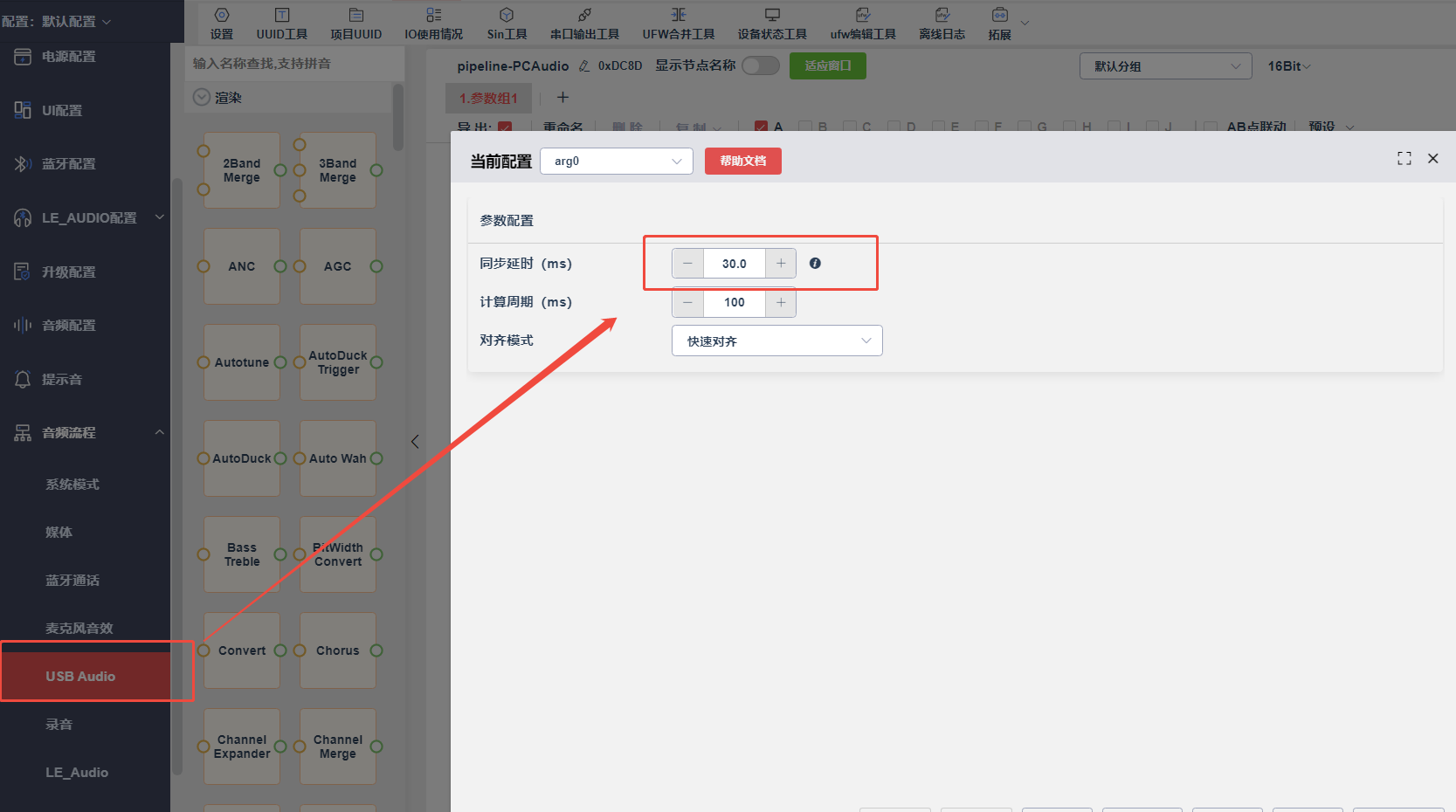The image size is (1456, 812).
Task: Open the 拓展 menu item
Action: (x=999, y=24)
